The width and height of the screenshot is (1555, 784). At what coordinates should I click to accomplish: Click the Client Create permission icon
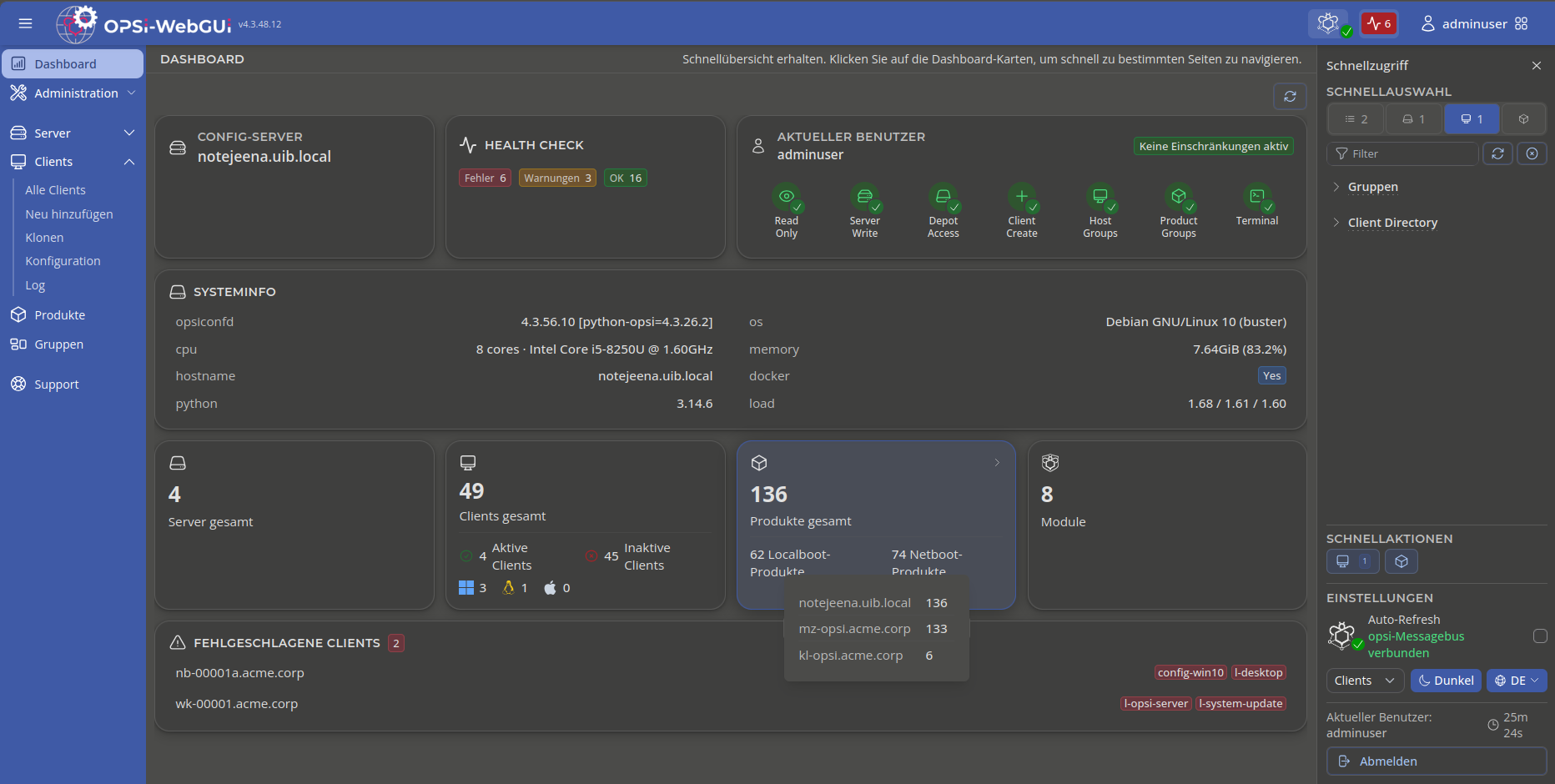point(1021,197)
